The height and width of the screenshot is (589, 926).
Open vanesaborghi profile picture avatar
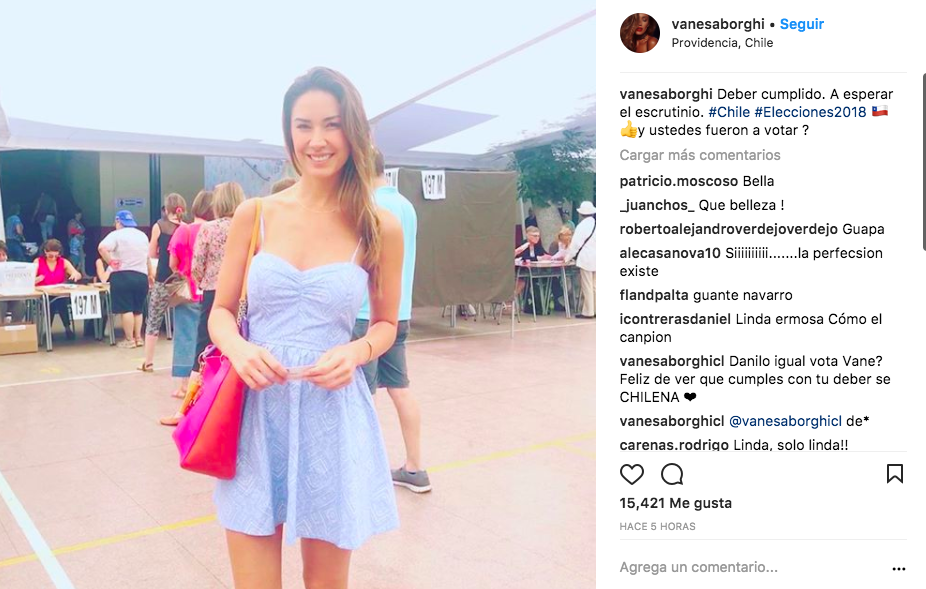tap(640, 33)
